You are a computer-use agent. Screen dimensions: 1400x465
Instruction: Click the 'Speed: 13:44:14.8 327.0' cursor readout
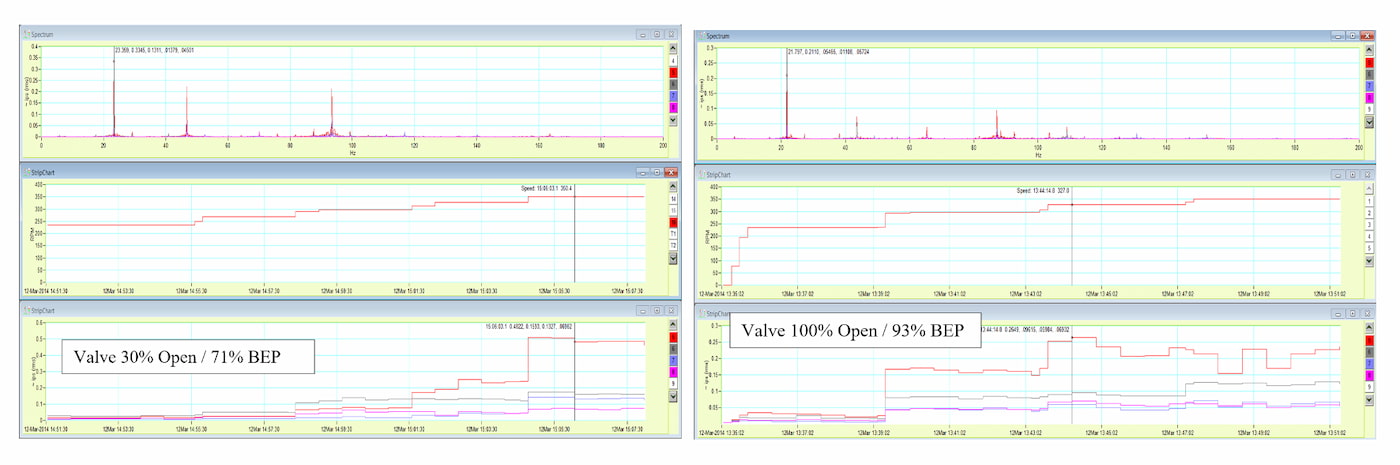click(x=1043, y=191)
